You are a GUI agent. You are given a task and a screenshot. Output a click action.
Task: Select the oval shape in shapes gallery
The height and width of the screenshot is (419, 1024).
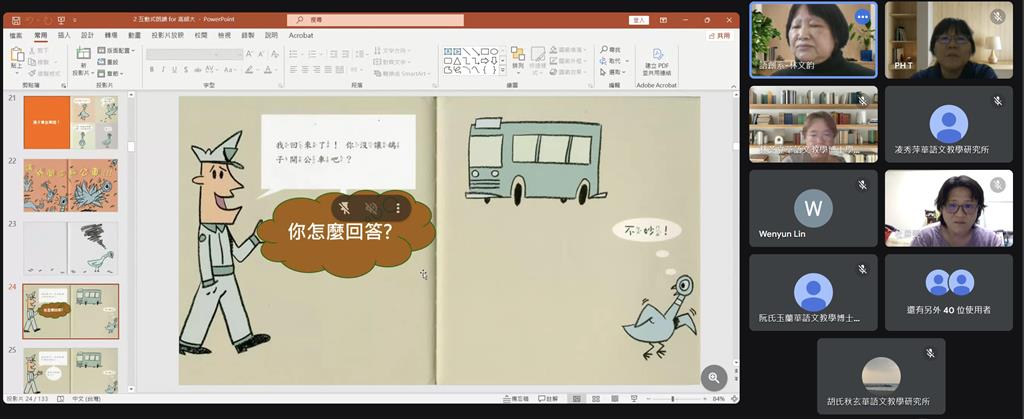pos(494,52)
